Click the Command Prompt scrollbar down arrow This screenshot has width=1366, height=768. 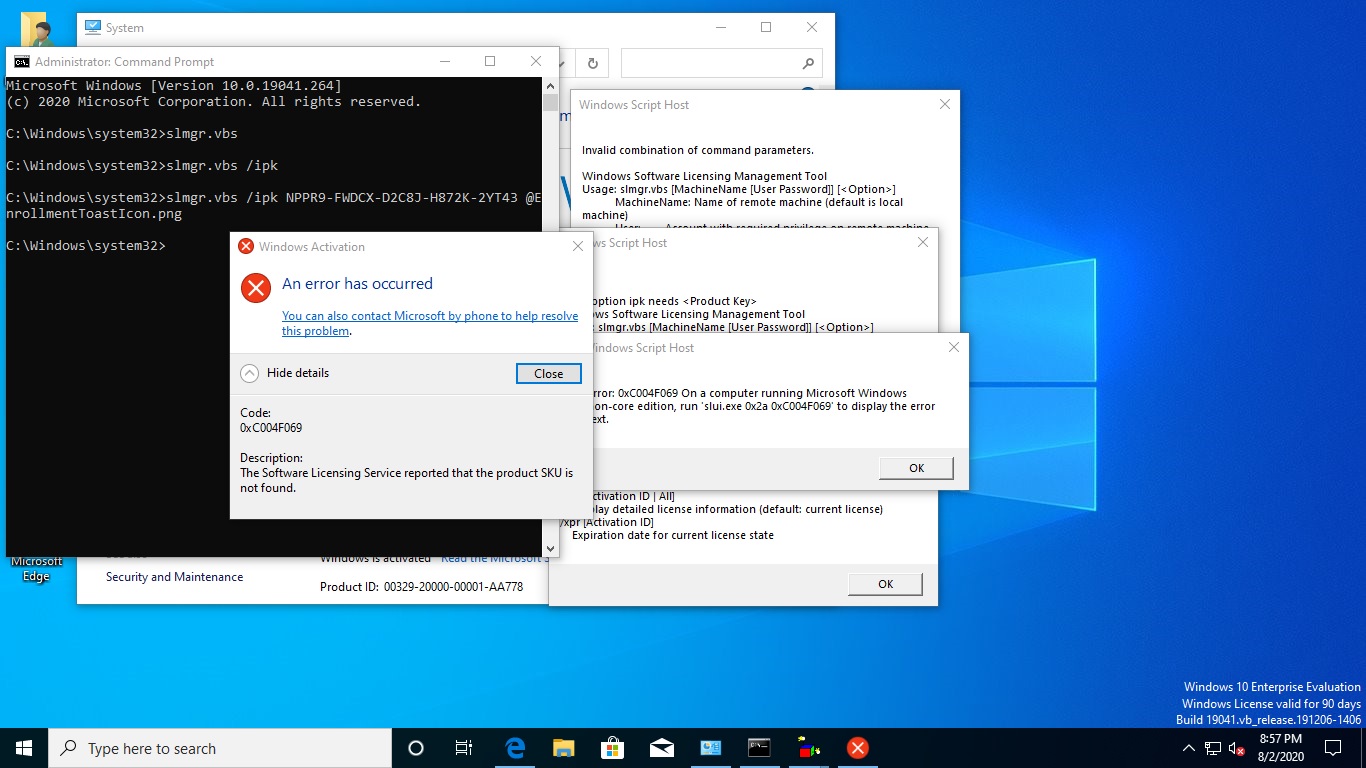(550, 548)
